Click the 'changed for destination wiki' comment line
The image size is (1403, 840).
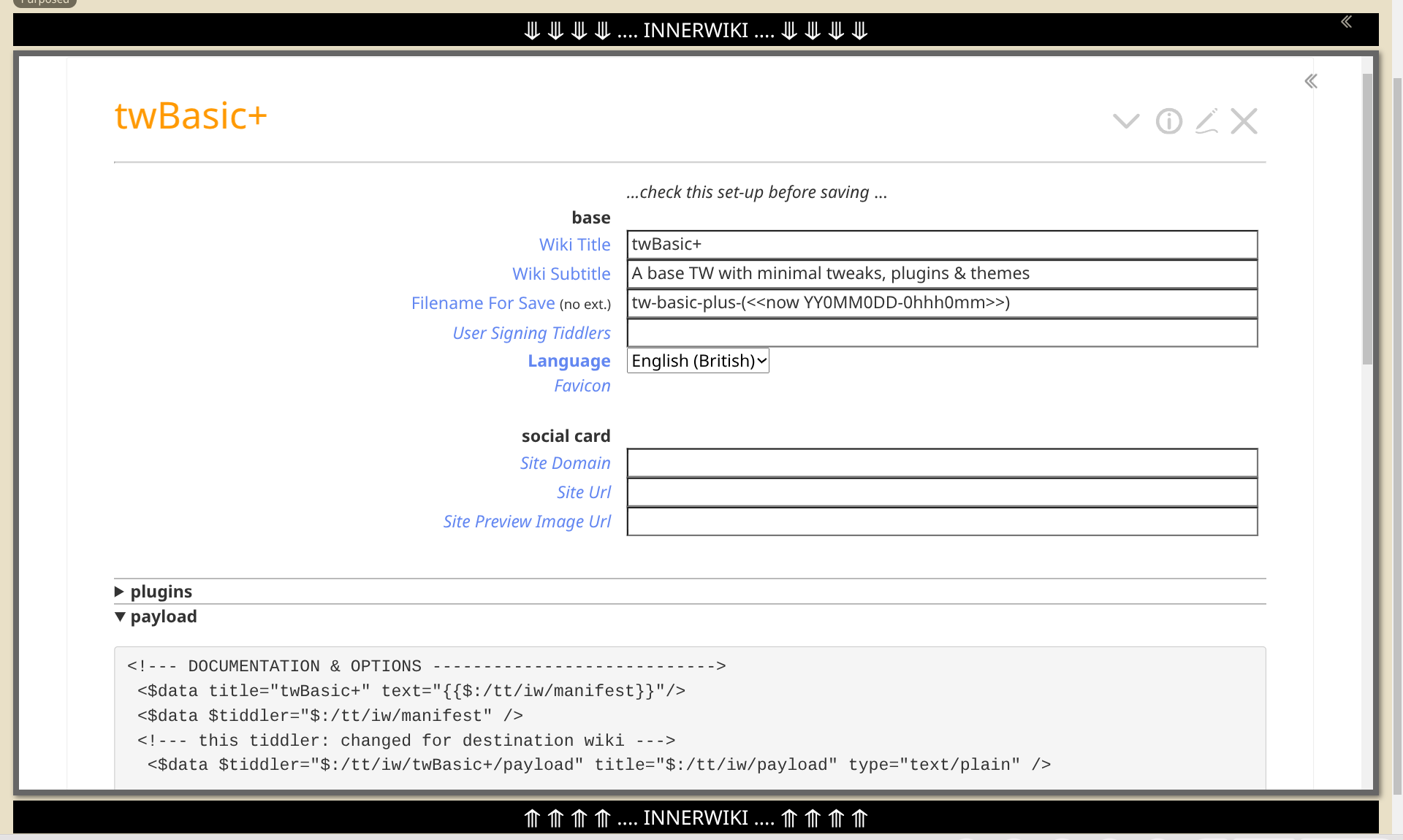pyautogui.click(x=406, y=741)
